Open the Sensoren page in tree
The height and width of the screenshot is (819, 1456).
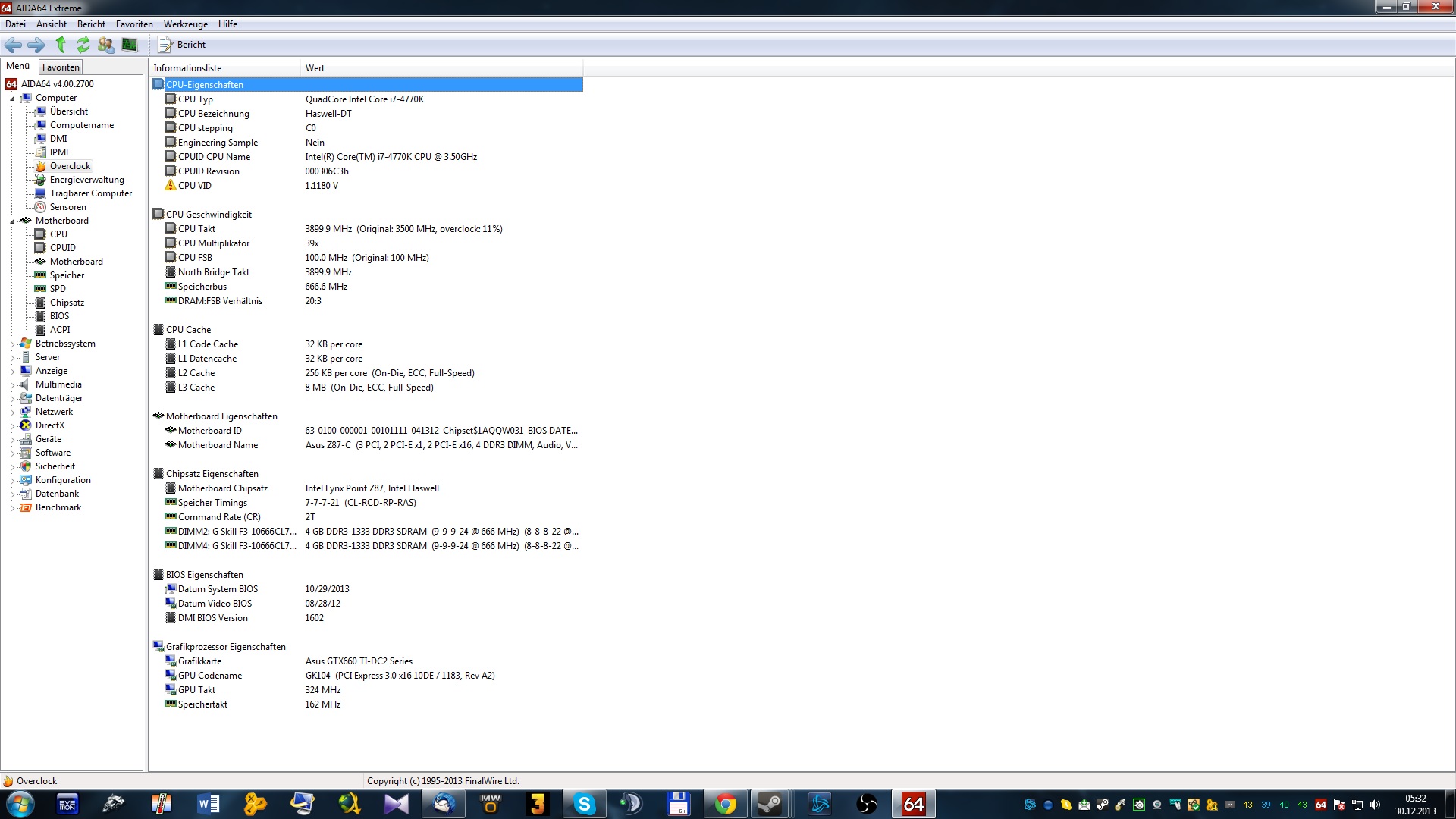[x=67, y=207]
